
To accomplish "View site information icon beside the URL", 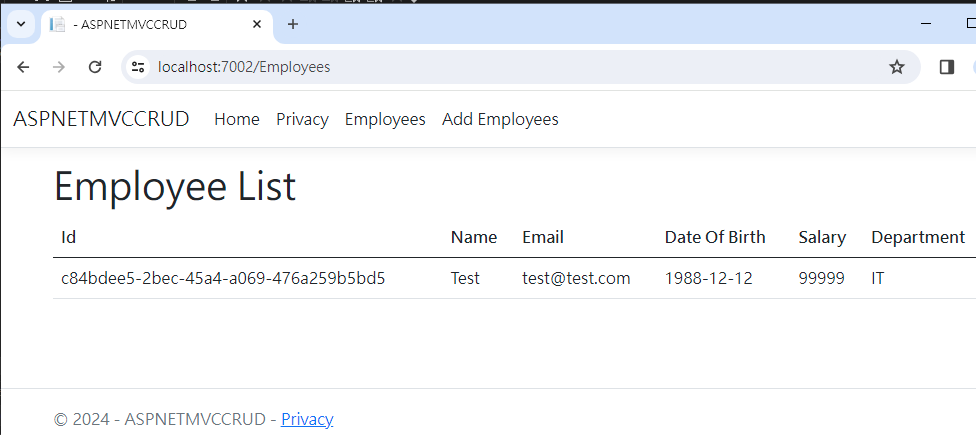I will coord(139,67).
